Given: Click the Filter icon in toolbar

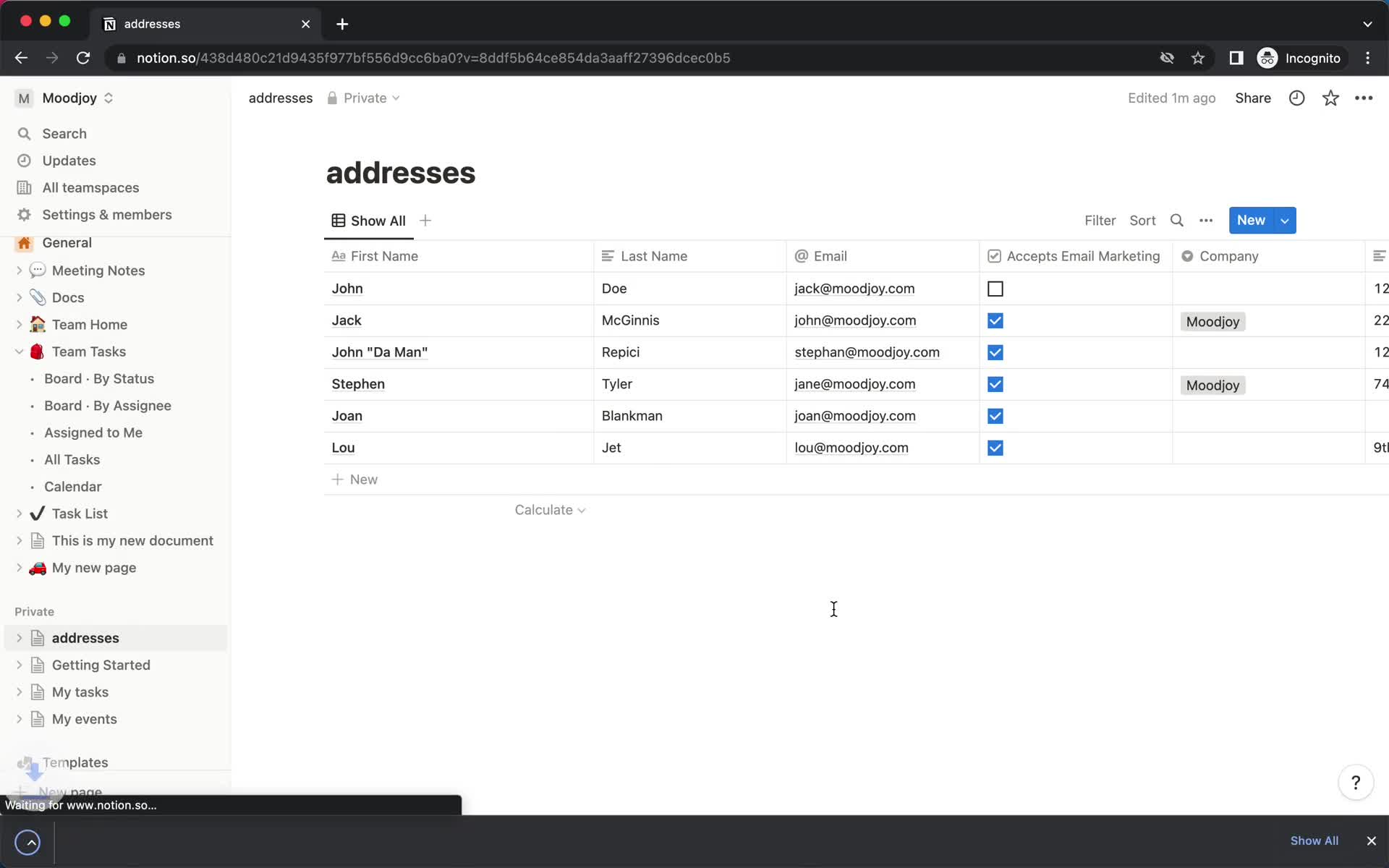Looking at the screenshot, I should [1100, 221].
